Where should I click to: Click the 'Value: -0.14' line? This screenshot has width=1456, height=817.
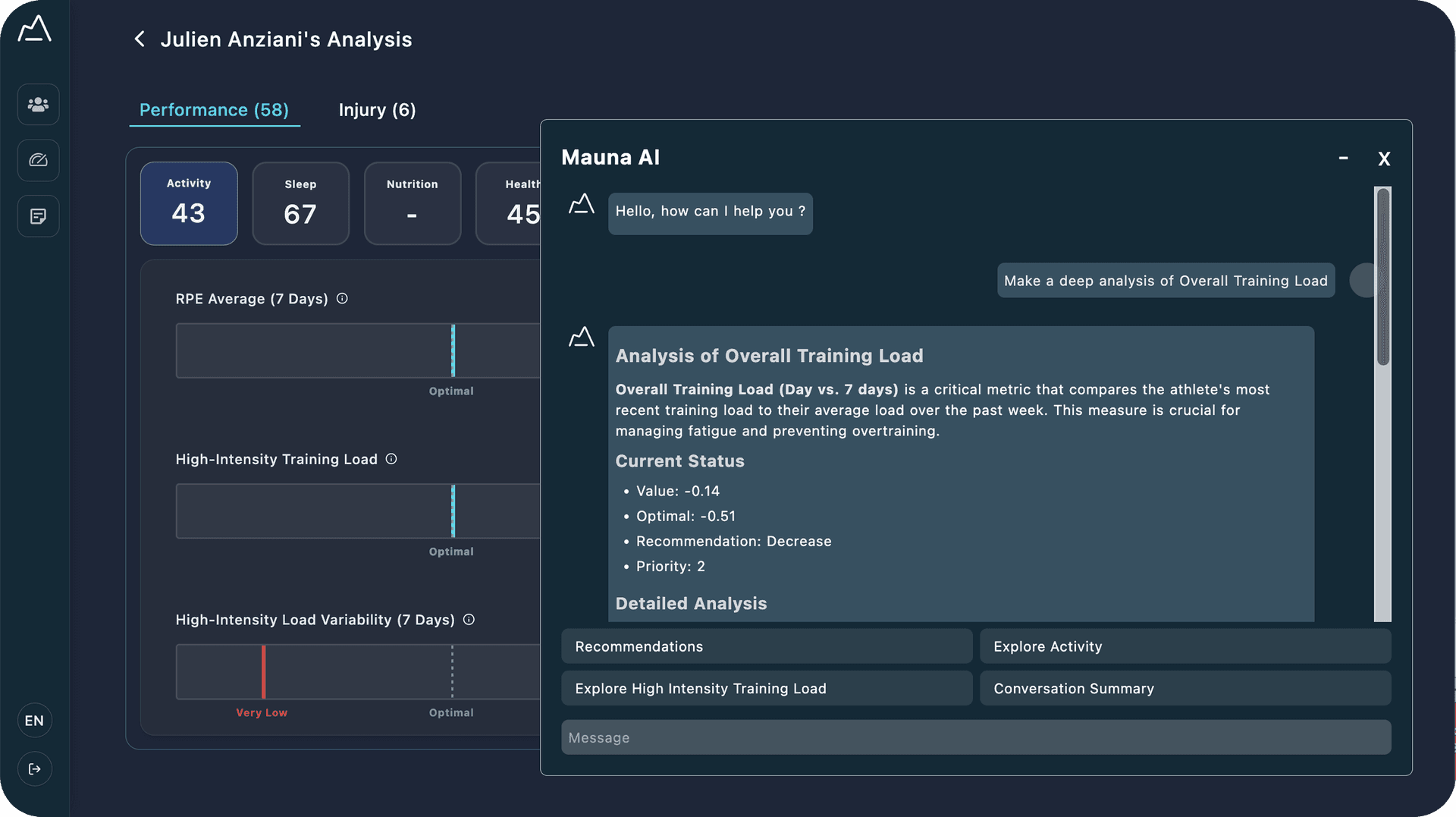click(677, 491)
